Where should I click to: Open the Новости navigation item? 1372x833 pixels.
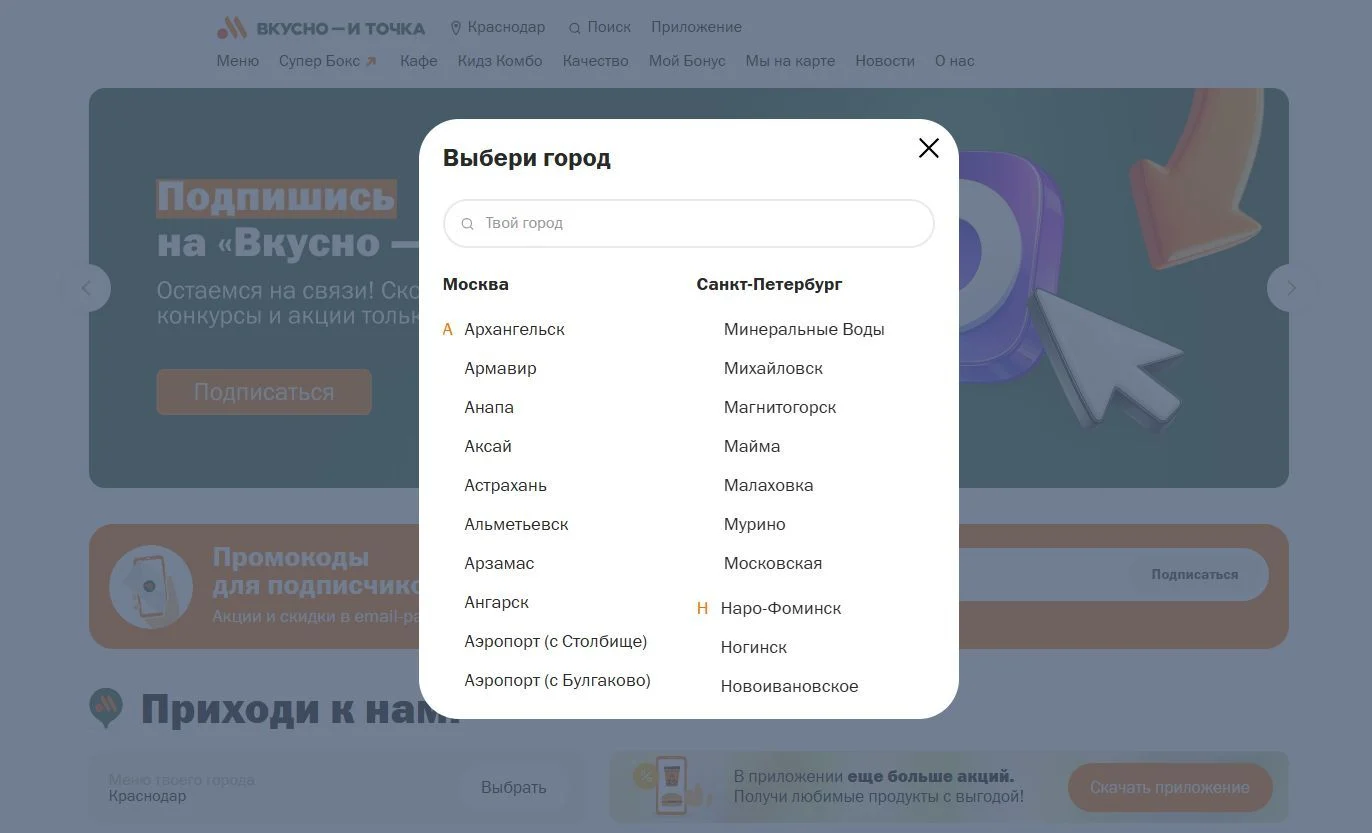coord(885,61)
